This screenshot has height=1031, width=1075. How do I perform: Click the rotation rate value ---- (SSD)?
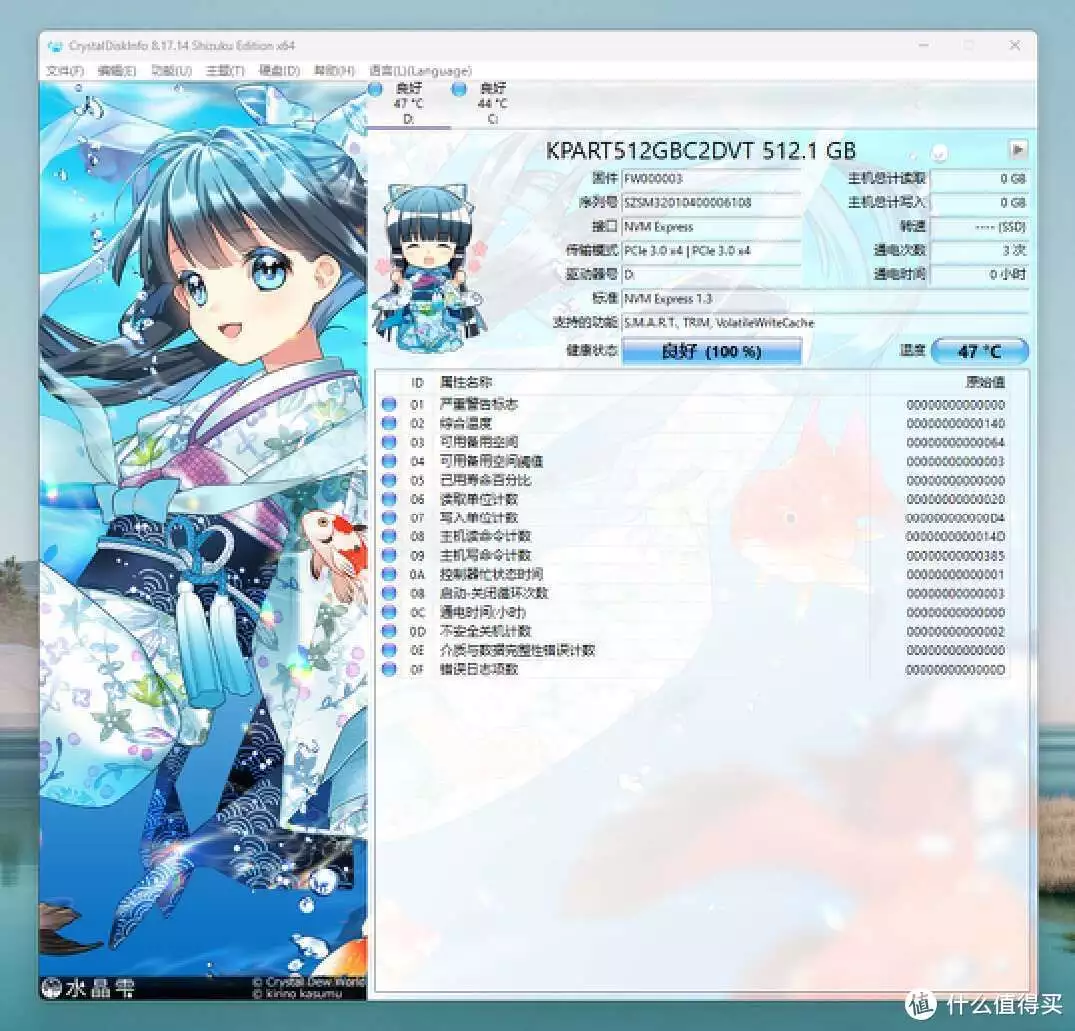click(x=979, y=226)
